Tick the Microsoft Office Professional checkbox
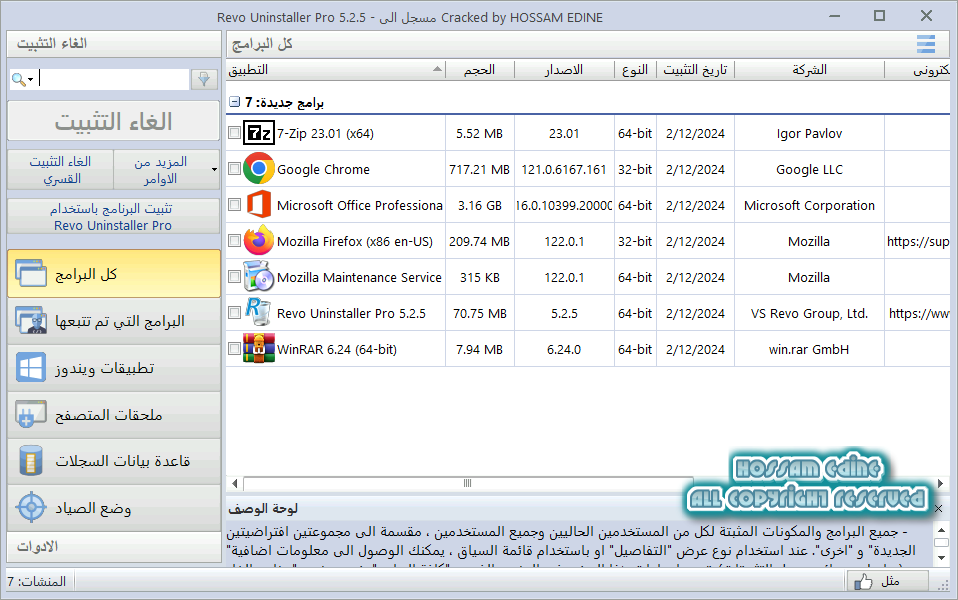958x600 pixels. [235, 205]
